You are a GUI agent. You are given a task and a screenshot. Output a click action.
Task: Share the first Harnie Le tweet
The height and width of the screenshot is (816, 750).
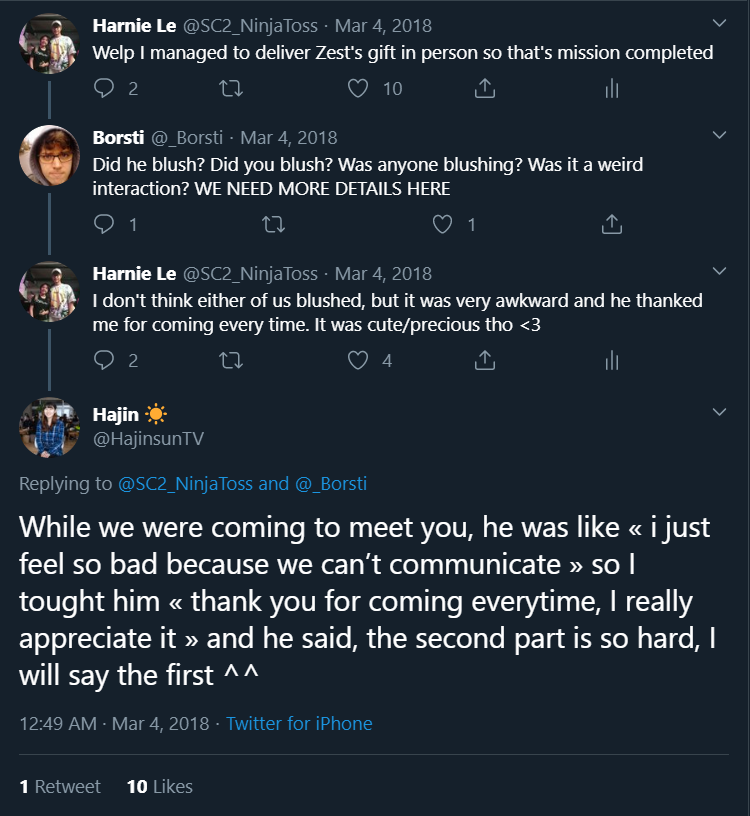point(485,88)
